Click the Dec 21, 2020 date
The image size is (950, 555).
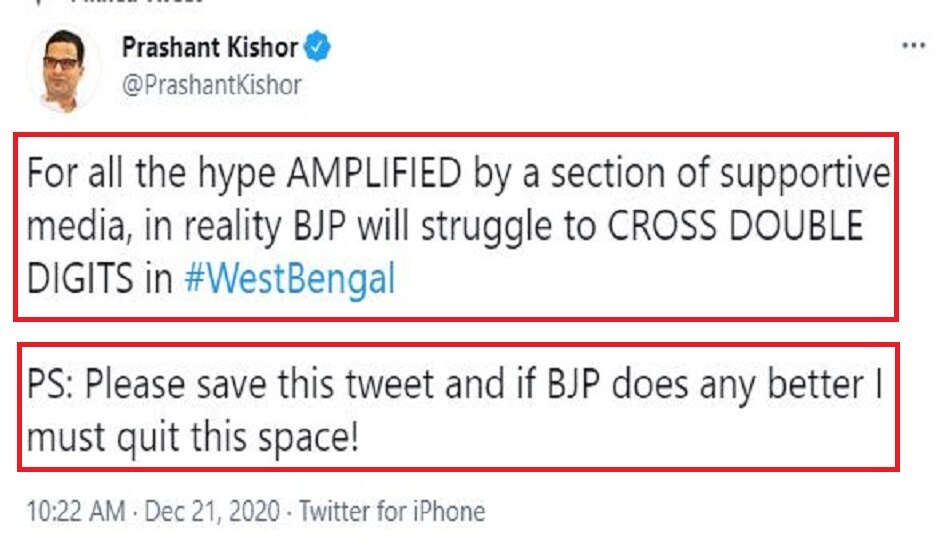click(x=214, y=512)
